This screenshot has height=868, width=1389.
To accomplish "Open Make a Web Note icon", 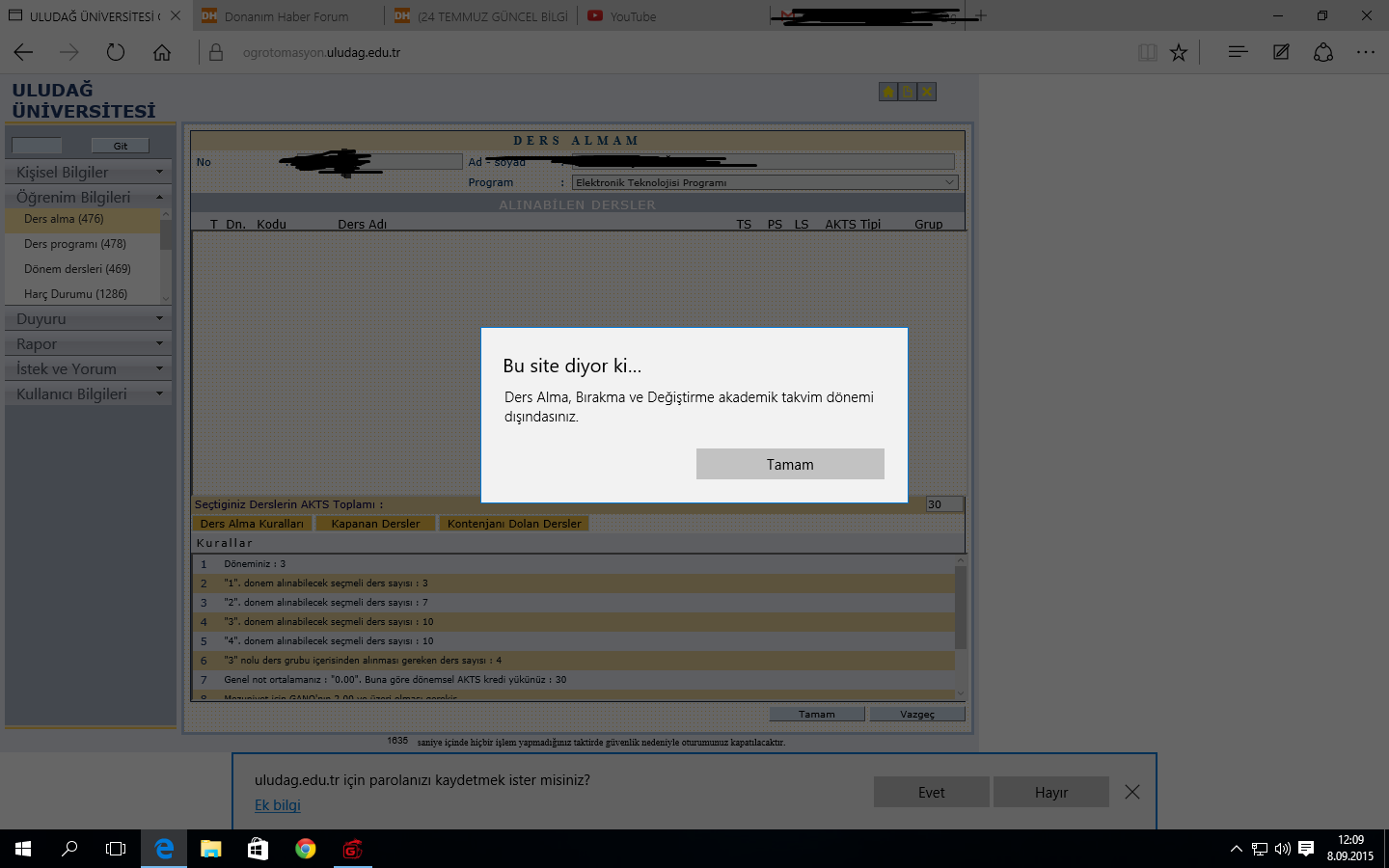I will coord(1281,52).
